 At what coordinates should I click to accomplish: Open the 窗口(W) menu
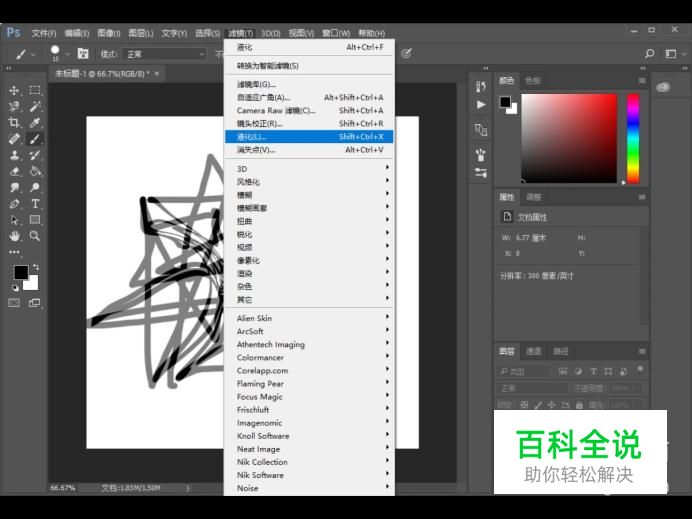336,34
